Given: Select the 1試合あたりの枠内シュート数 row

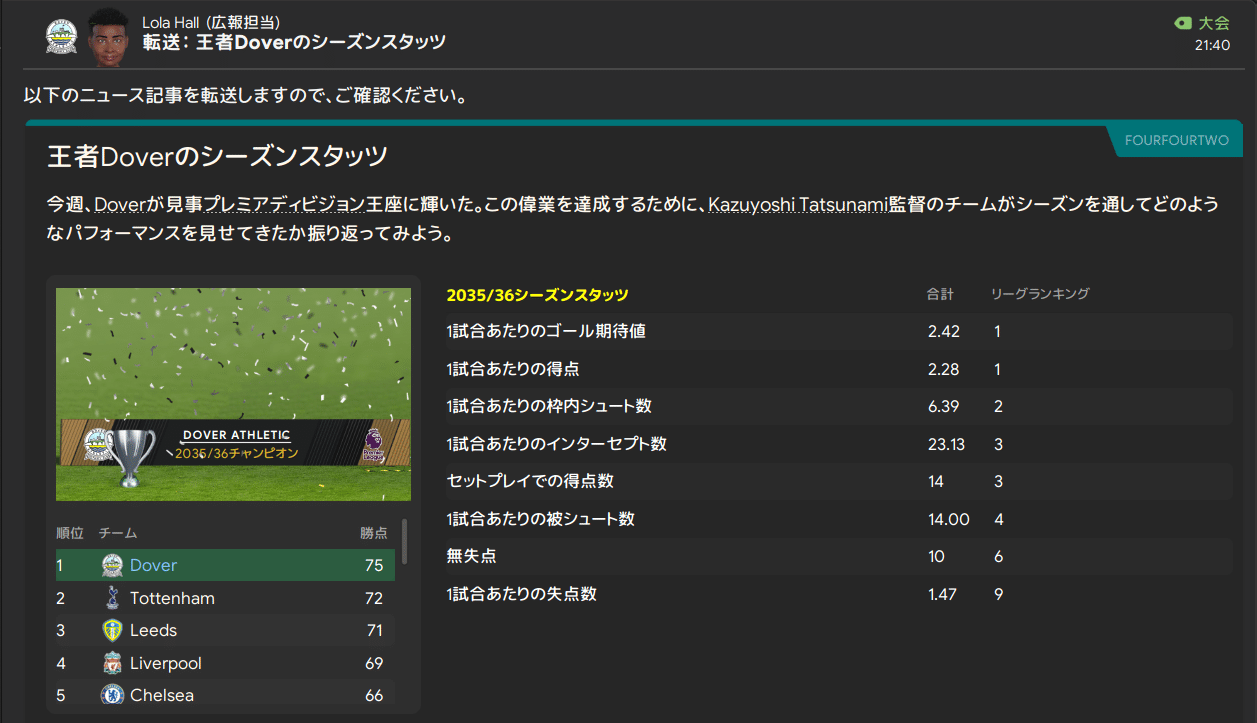Looking at the screenshot, I should [838, 407].
